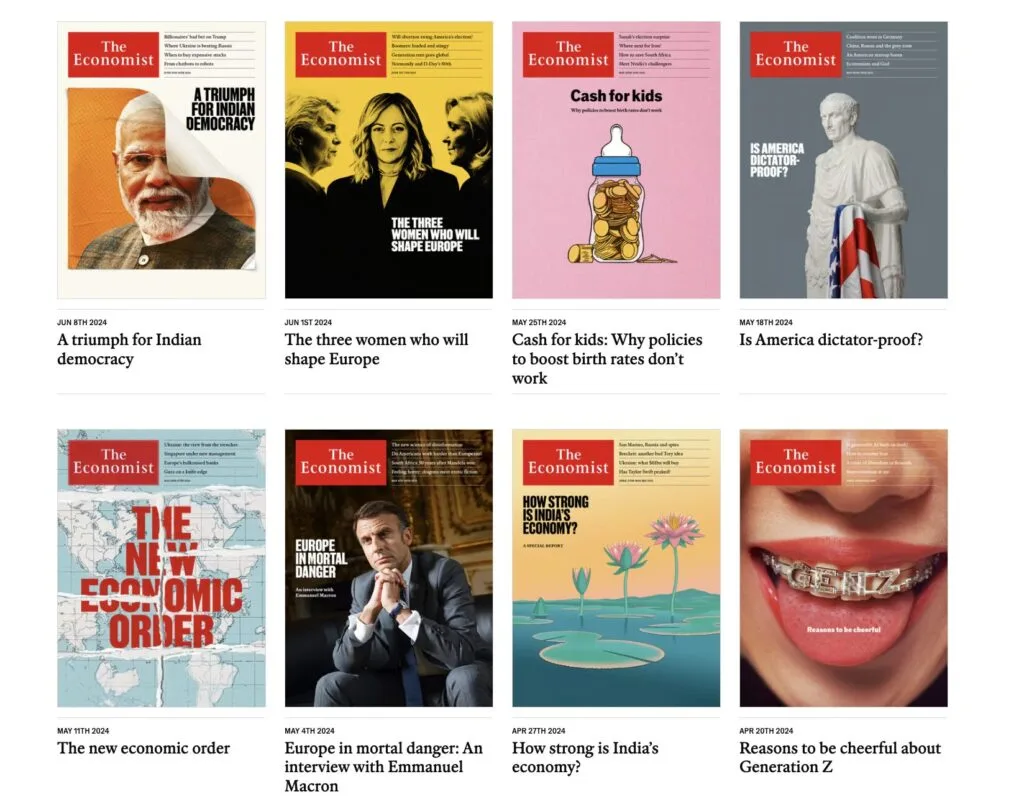Open the 'Is America Dictator-Proof?' statue cover

[x=843, y=160]
